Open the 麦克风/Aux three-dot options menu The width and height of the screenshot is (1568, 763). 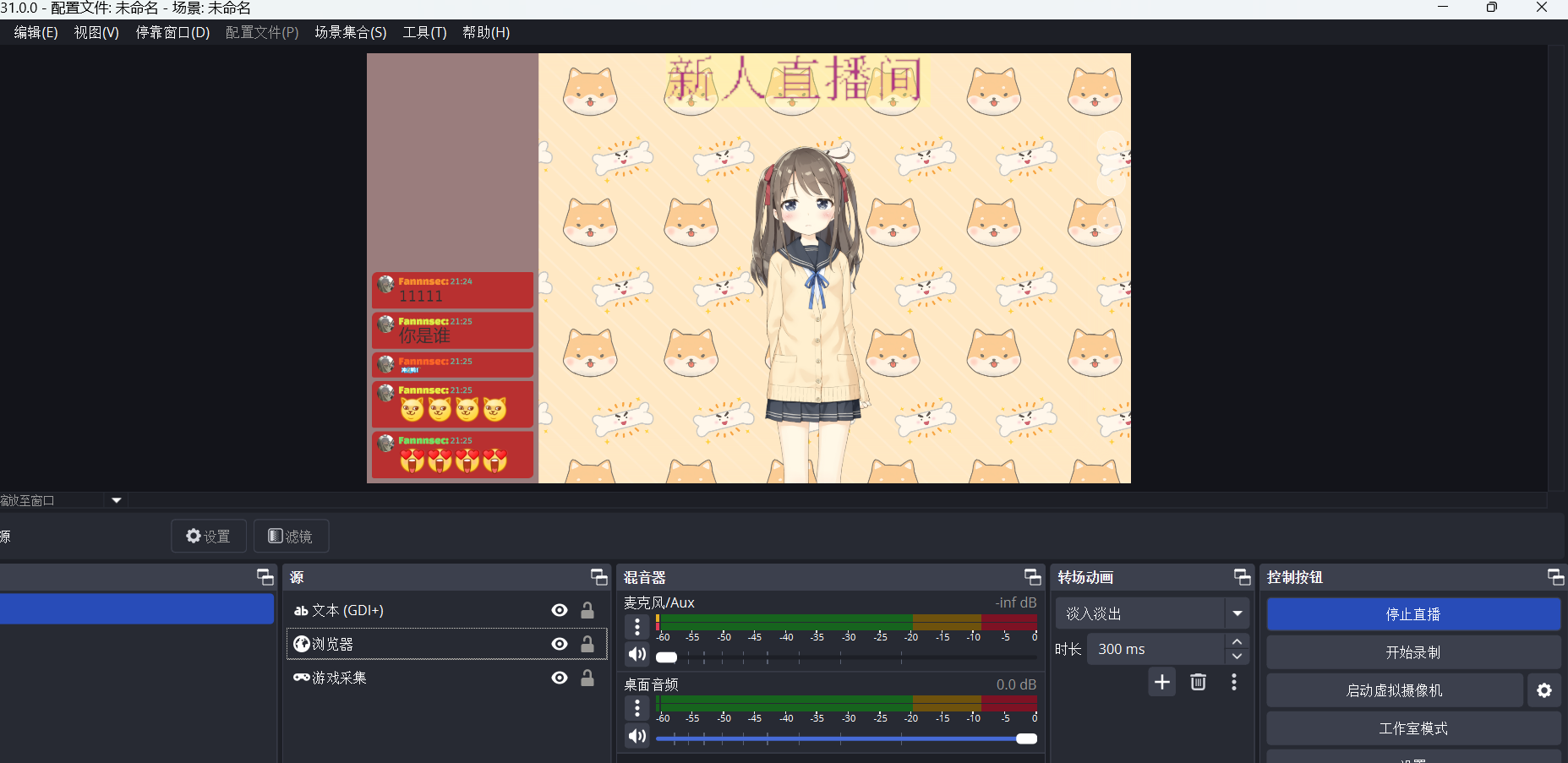pos(637,627)
